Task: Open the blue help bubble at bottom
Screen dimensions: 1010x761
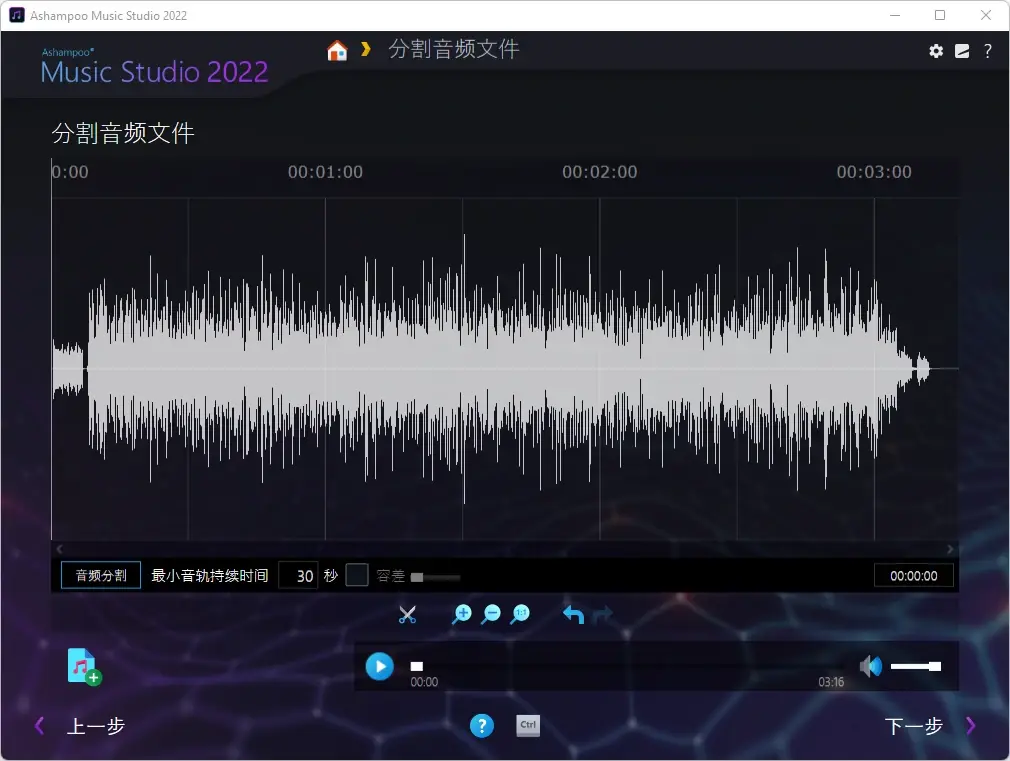Action: 482,726
